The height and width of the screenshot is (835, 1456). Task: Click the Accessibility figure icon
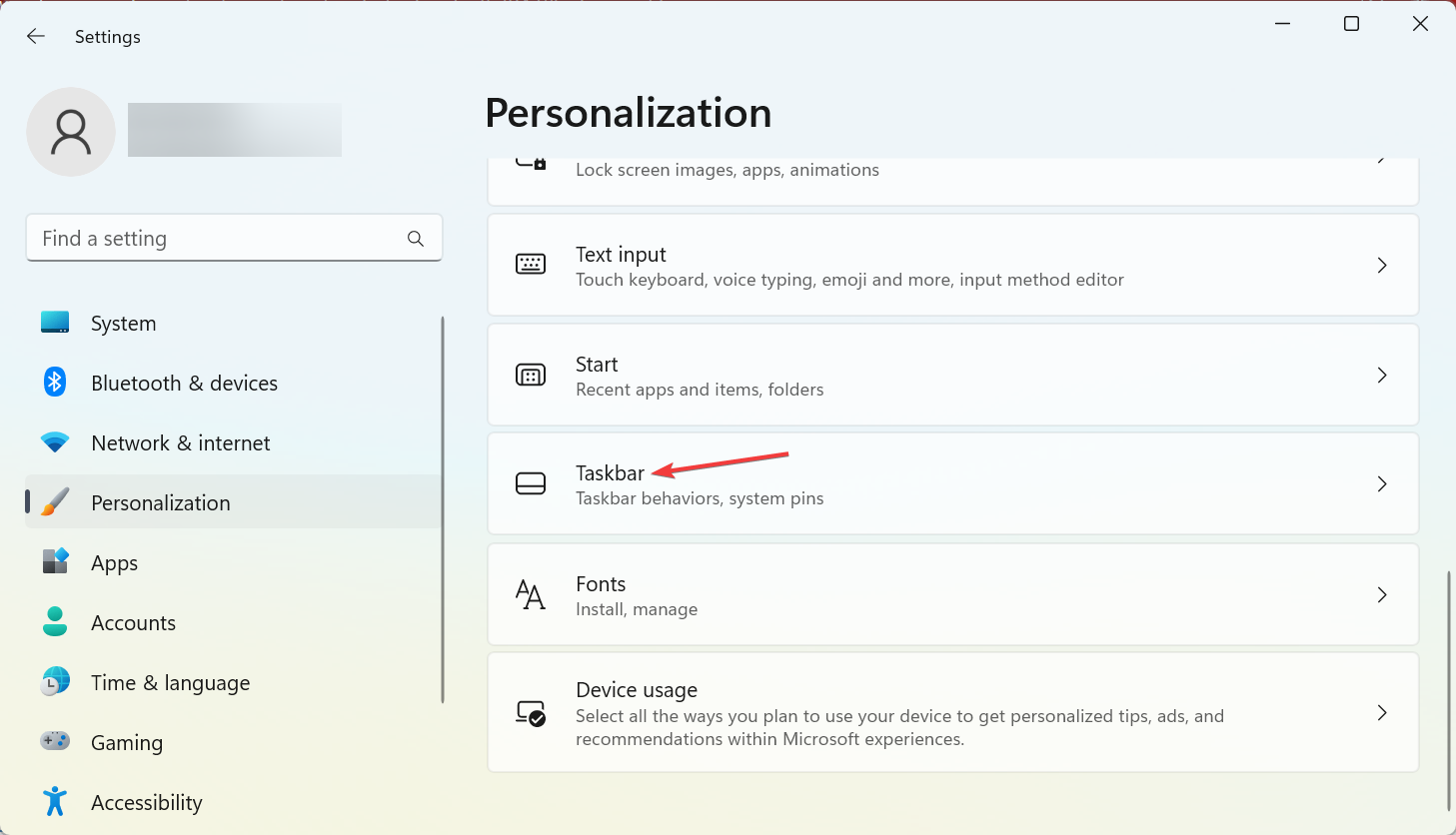pyautogui.click(x=55, y=801)
